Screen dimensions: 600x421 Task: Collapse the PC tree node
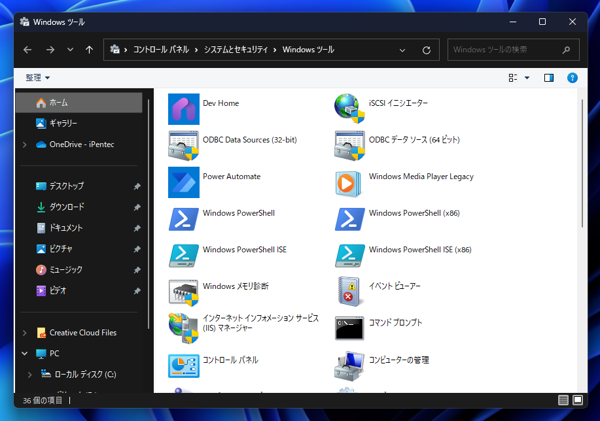(25, 354)
